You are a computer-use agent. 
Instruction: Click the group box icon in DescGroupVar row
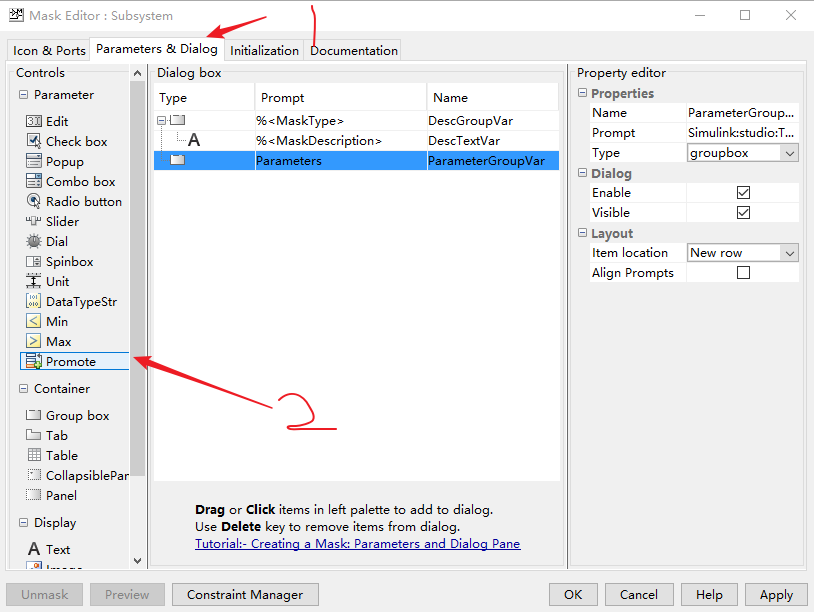click(x=178, y=120)
